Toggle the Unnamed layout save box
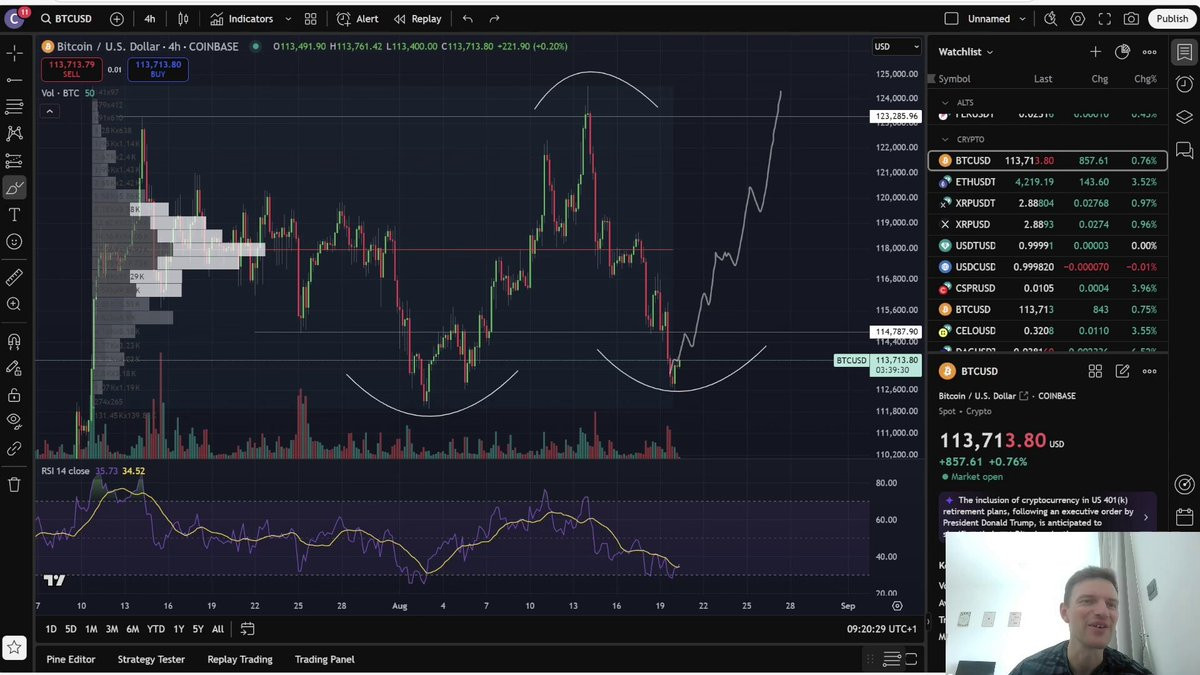This screenshot has width=1200, height=675. pyautogui.click(x=951, y=19)
